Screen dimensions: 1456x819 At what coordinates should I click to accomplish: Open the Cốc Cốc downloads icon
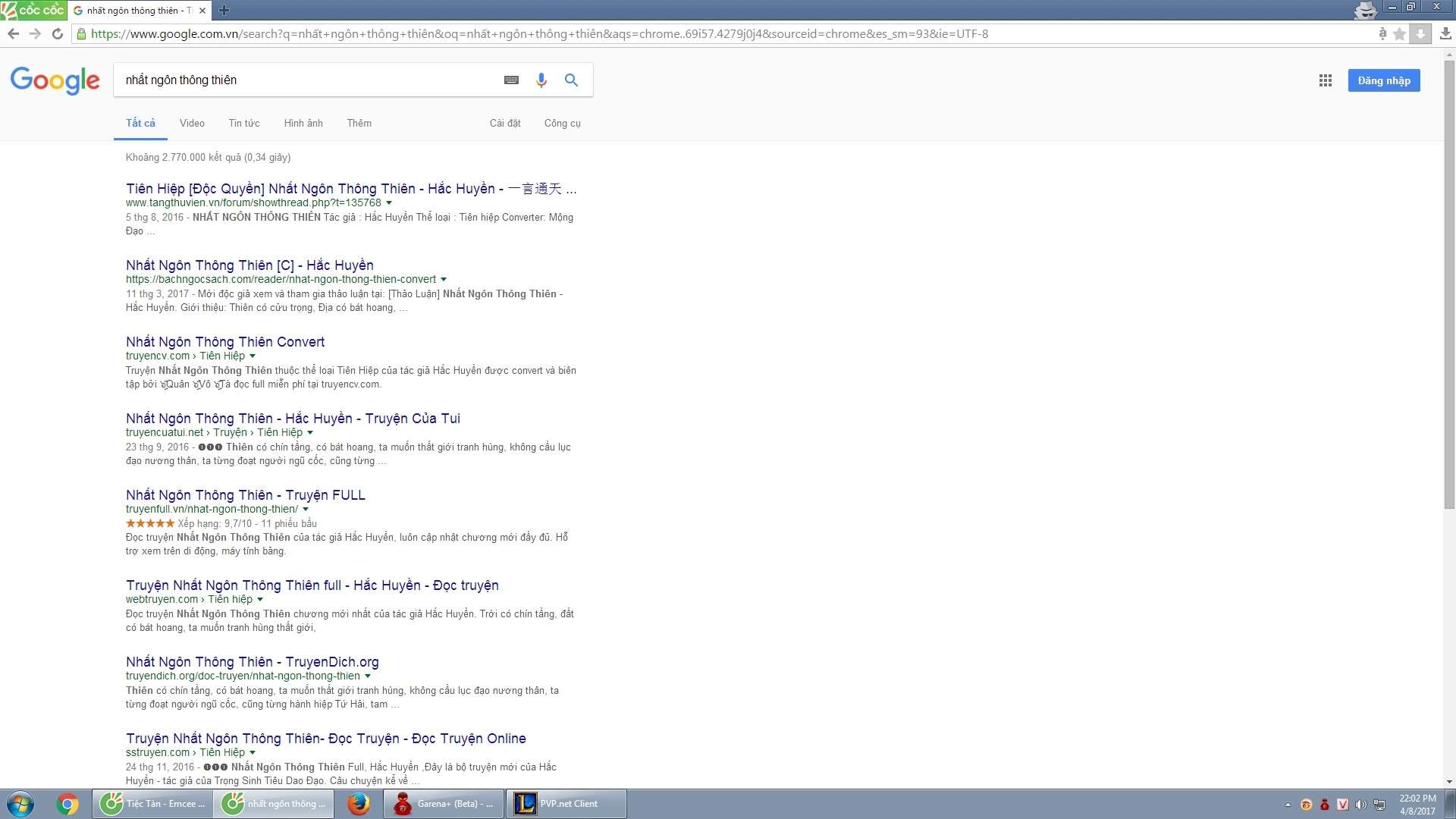[1445, 33]
